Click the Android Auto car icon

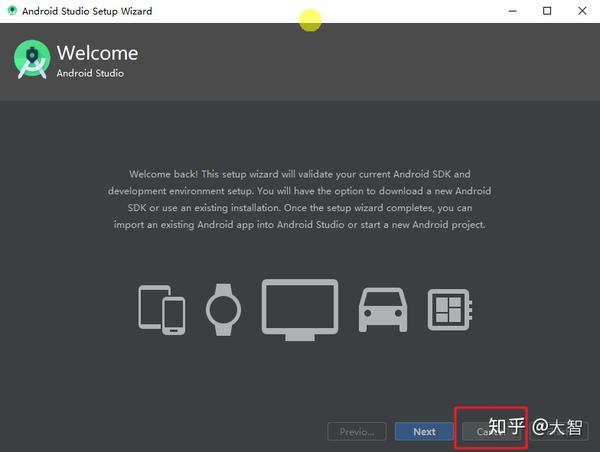click(383, 310)
